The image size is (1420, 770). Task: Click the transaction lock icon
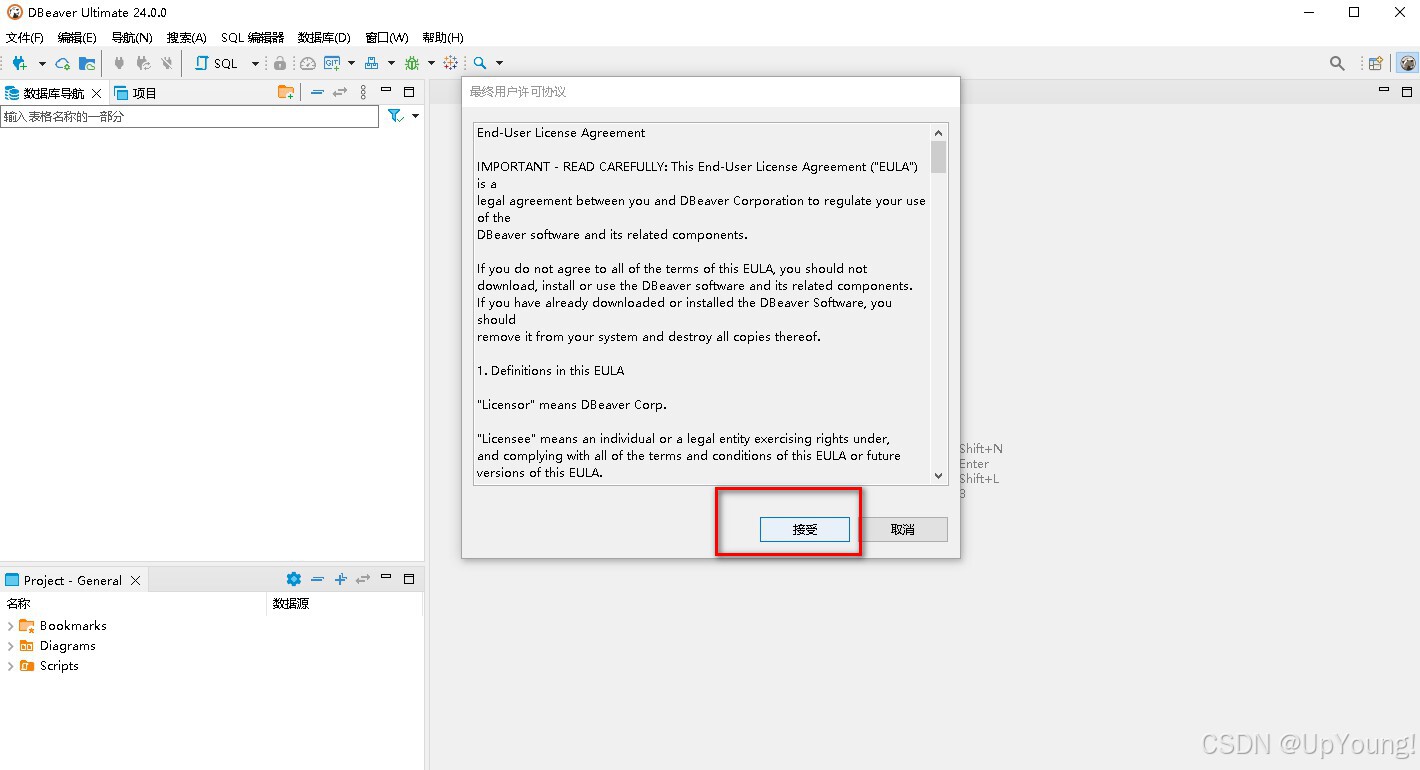[x=280, y=63]
